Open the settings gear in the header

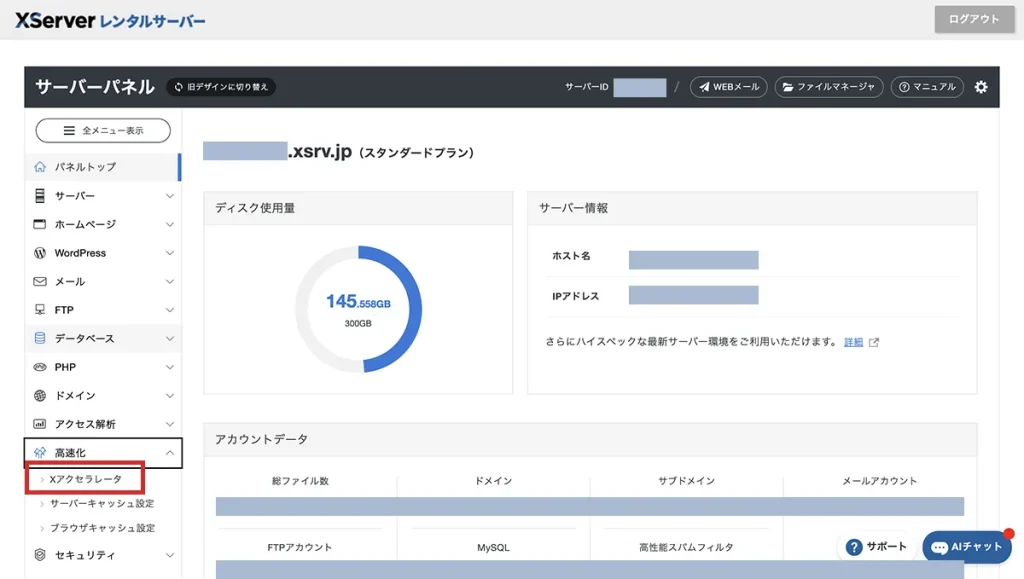[x=981, y=87]
